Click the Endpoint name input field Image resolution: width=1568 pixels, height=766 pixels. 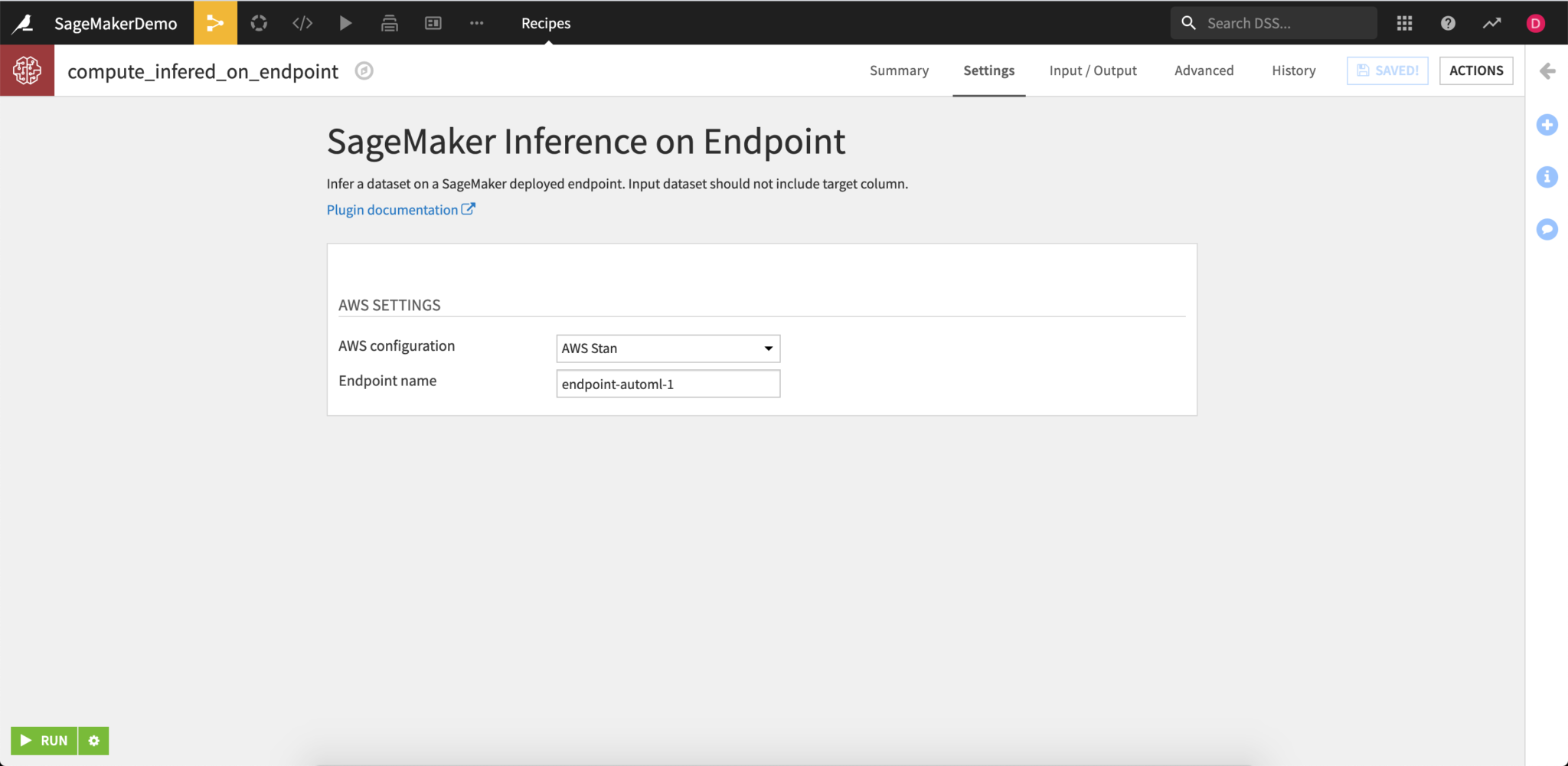click(x=667, y=383)
